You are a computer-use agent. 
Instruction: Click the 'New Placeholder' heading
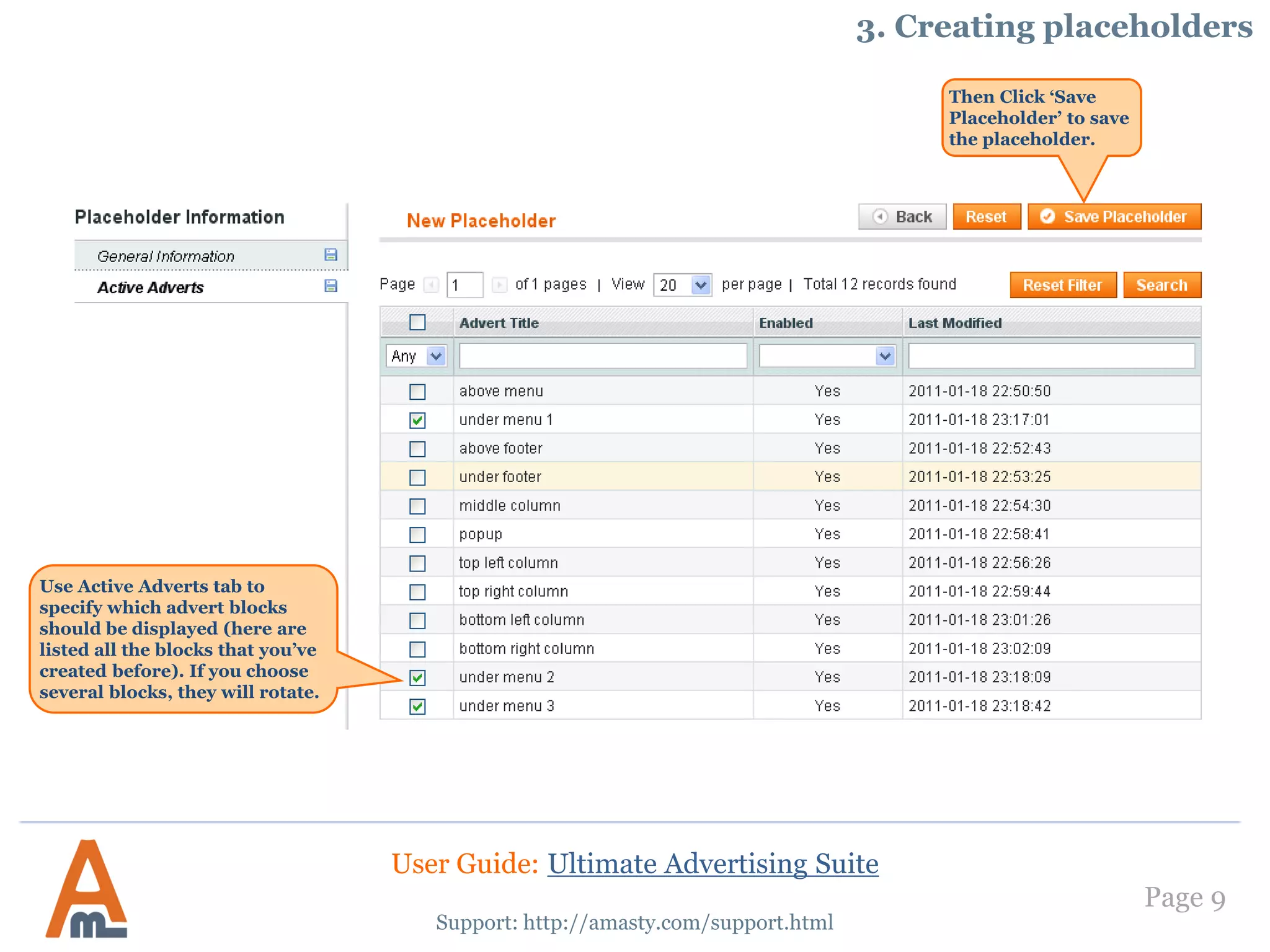coord(481,221)
